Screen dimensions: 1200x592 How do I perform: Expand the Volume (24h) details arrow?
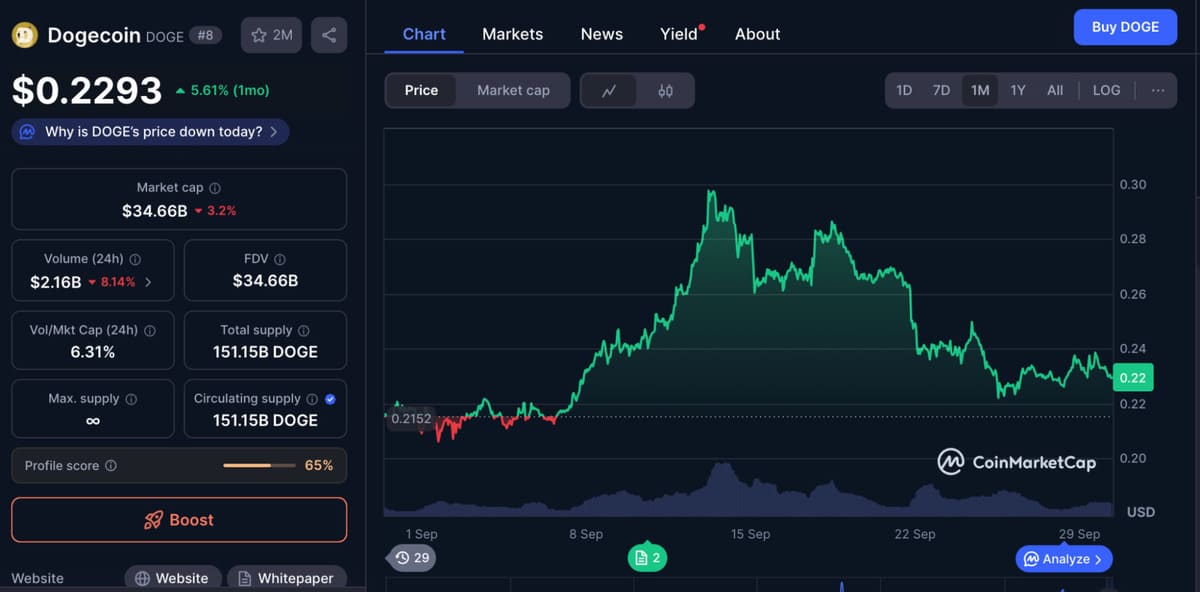(148, 282)
